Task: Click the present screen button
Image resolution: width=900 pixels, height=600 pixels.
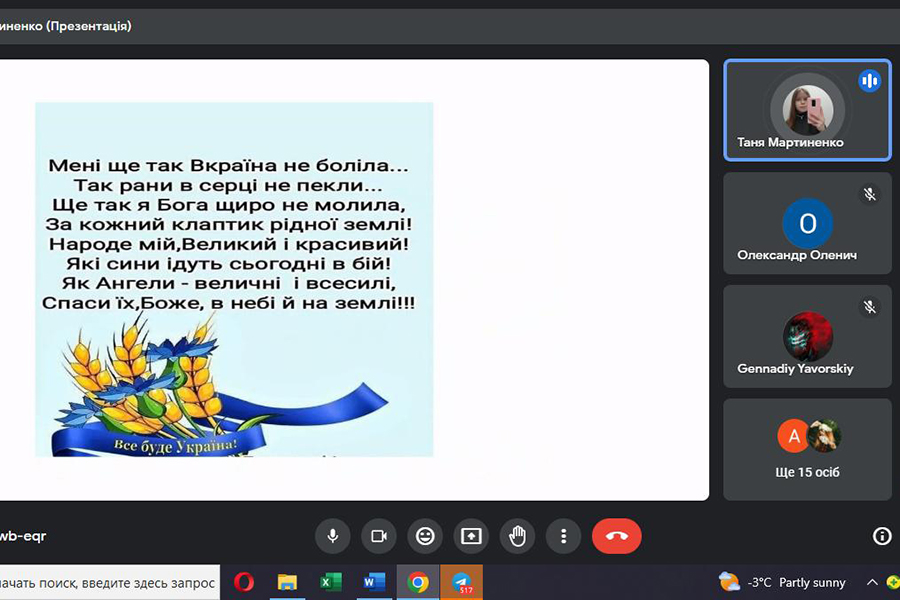Action: [x=471, y=536]
